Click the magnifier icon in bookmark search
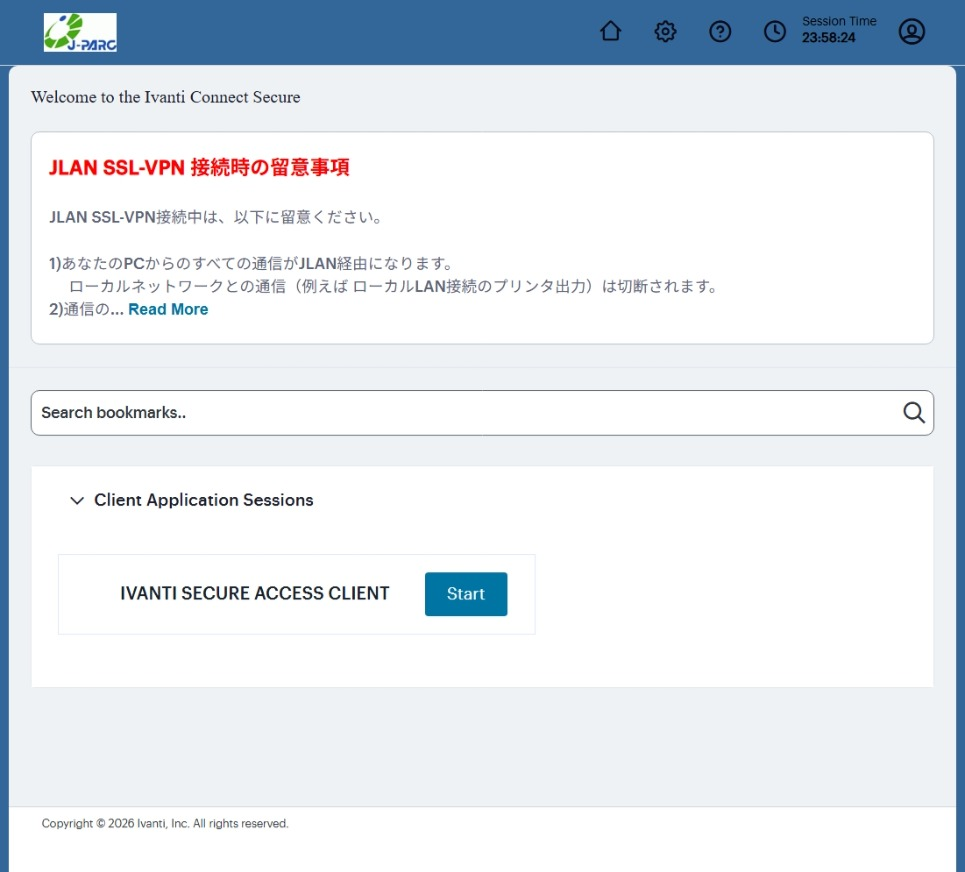The height and width of the screenshot is (872, 965). coord(913,413)
